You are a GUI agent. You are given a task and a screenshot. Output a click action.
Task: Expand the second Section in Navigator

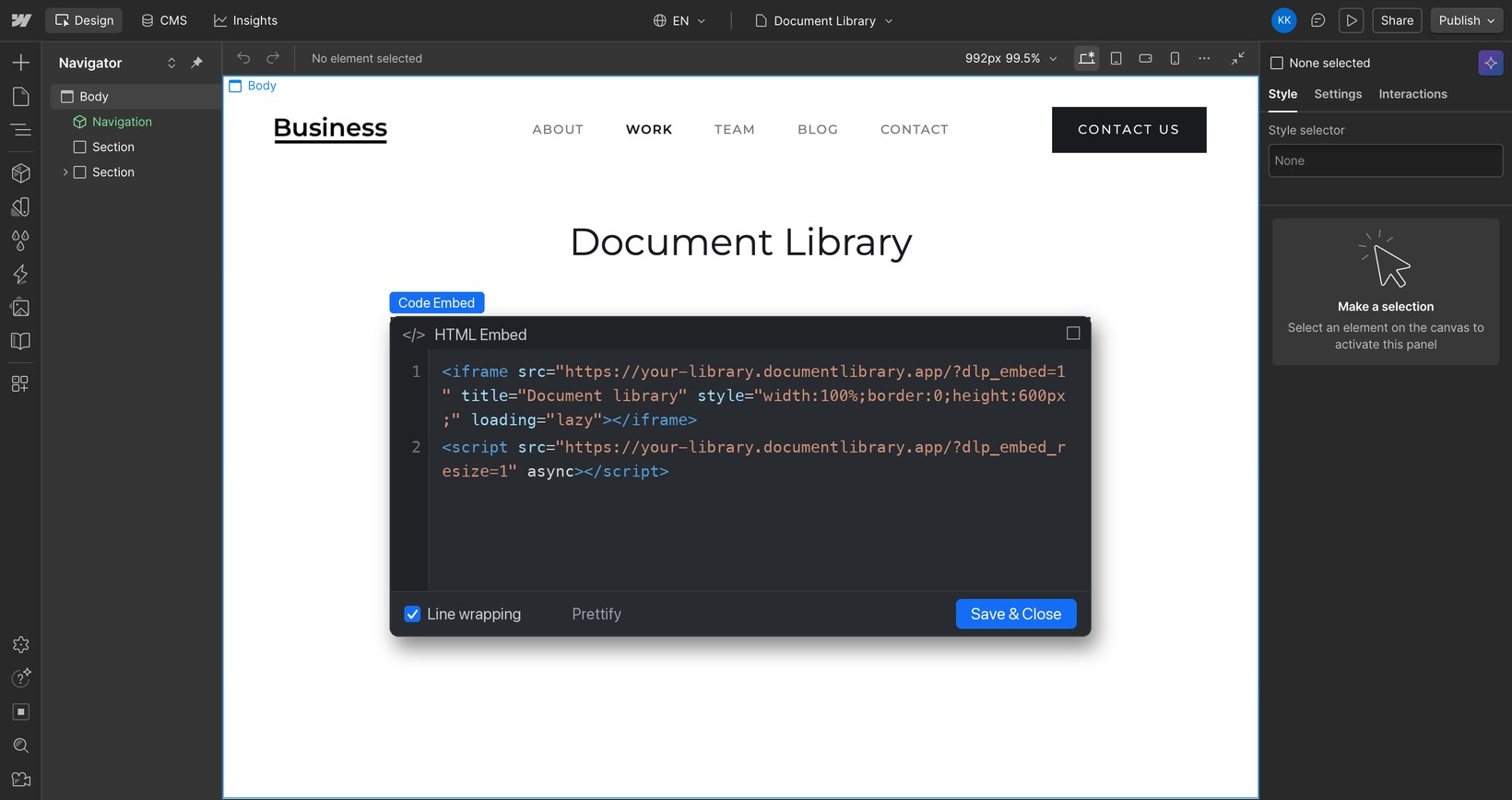[65, 172]
